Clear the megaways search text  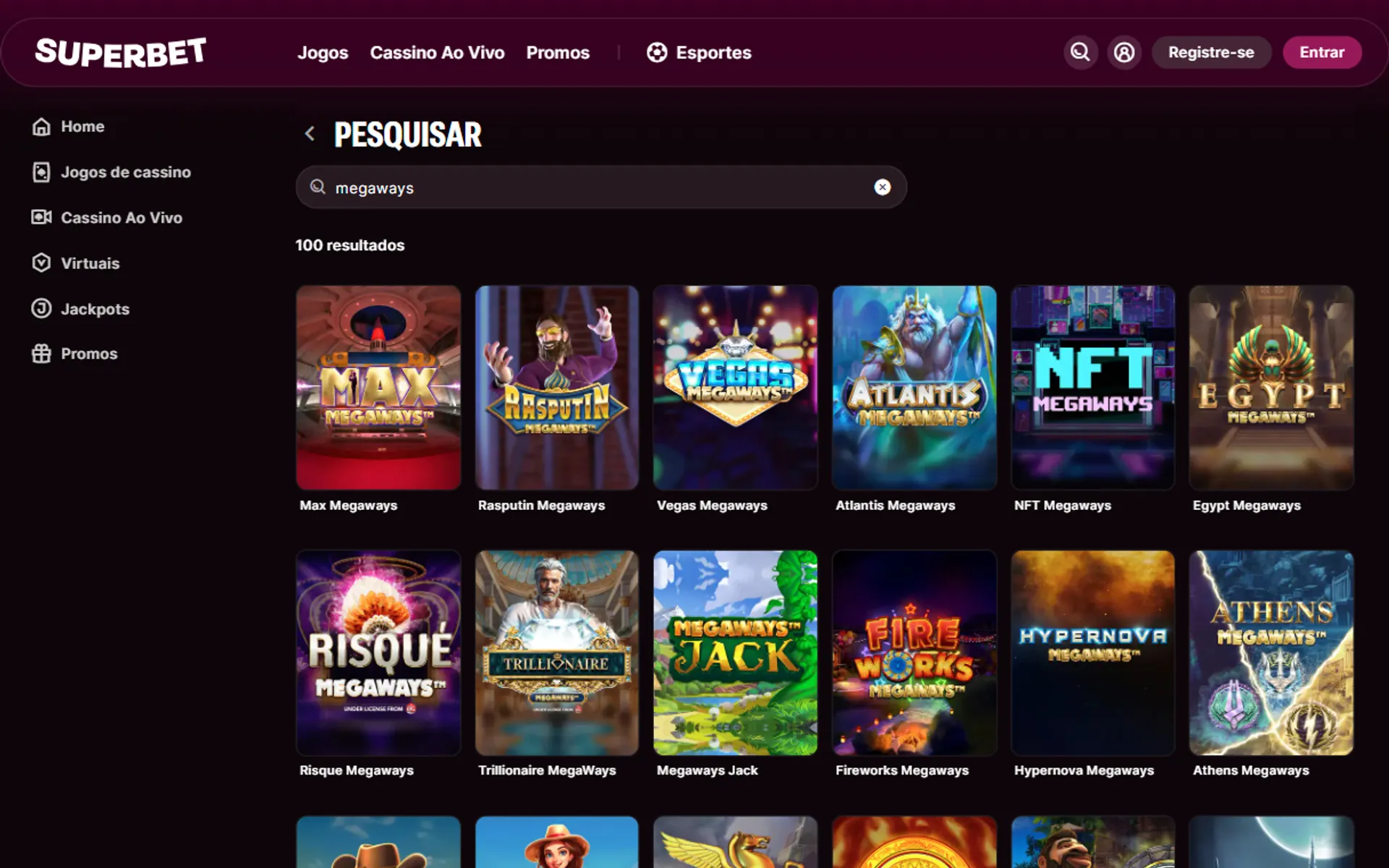tap(882, 187)
